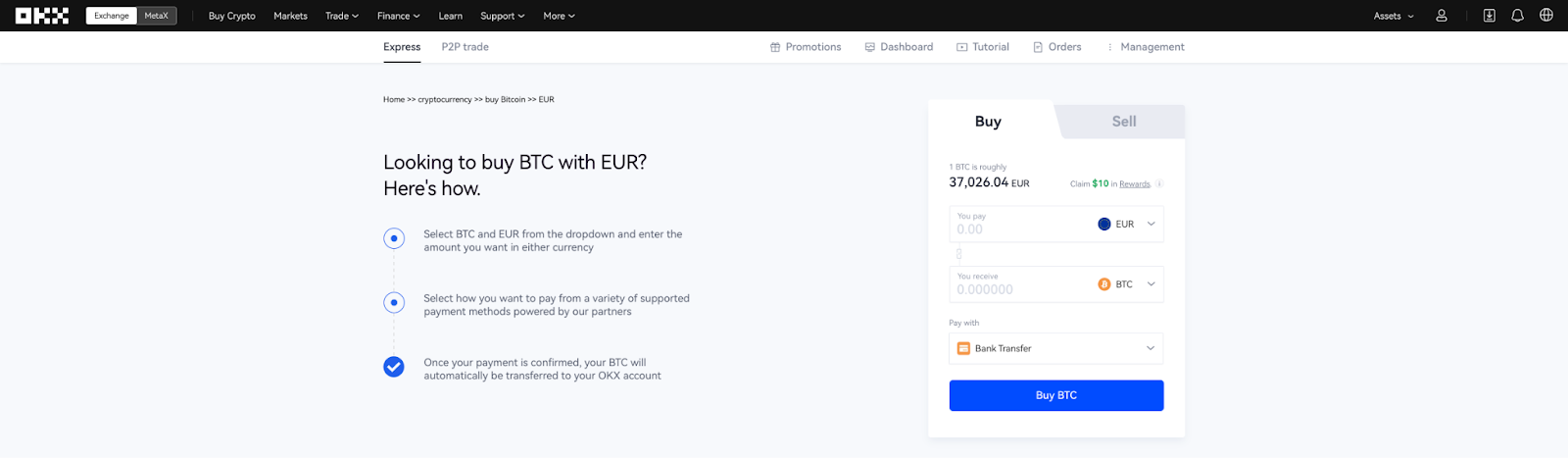Click the swap currencies icon
Image resolution: width=1568 pixels, height=458 pixels.
958,254
